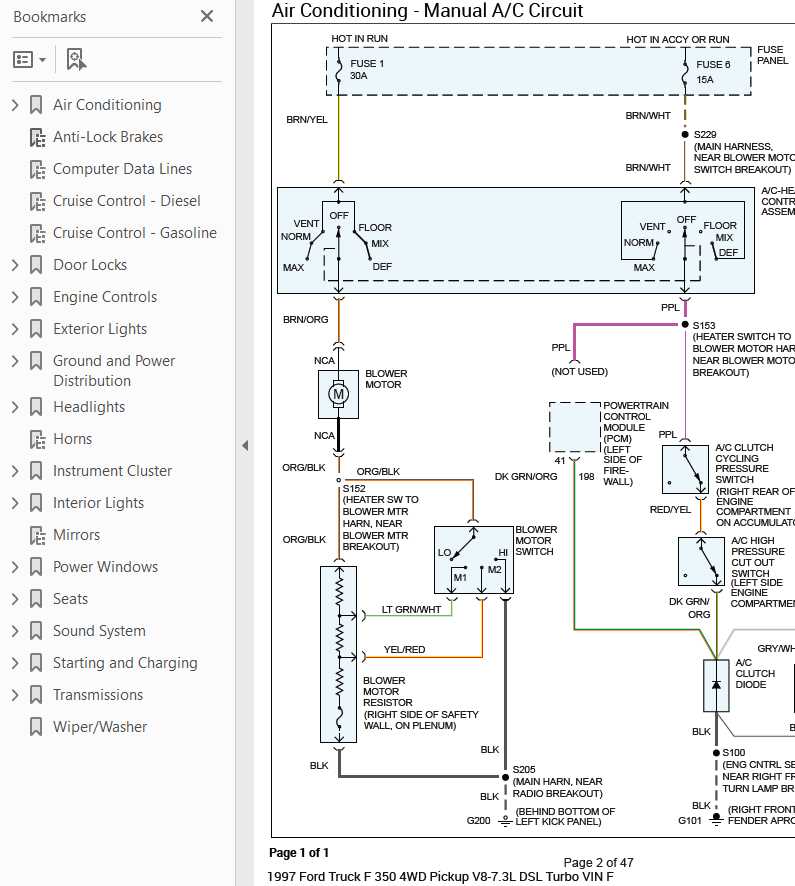Expand the Headlights bookmark

point(15,407)
